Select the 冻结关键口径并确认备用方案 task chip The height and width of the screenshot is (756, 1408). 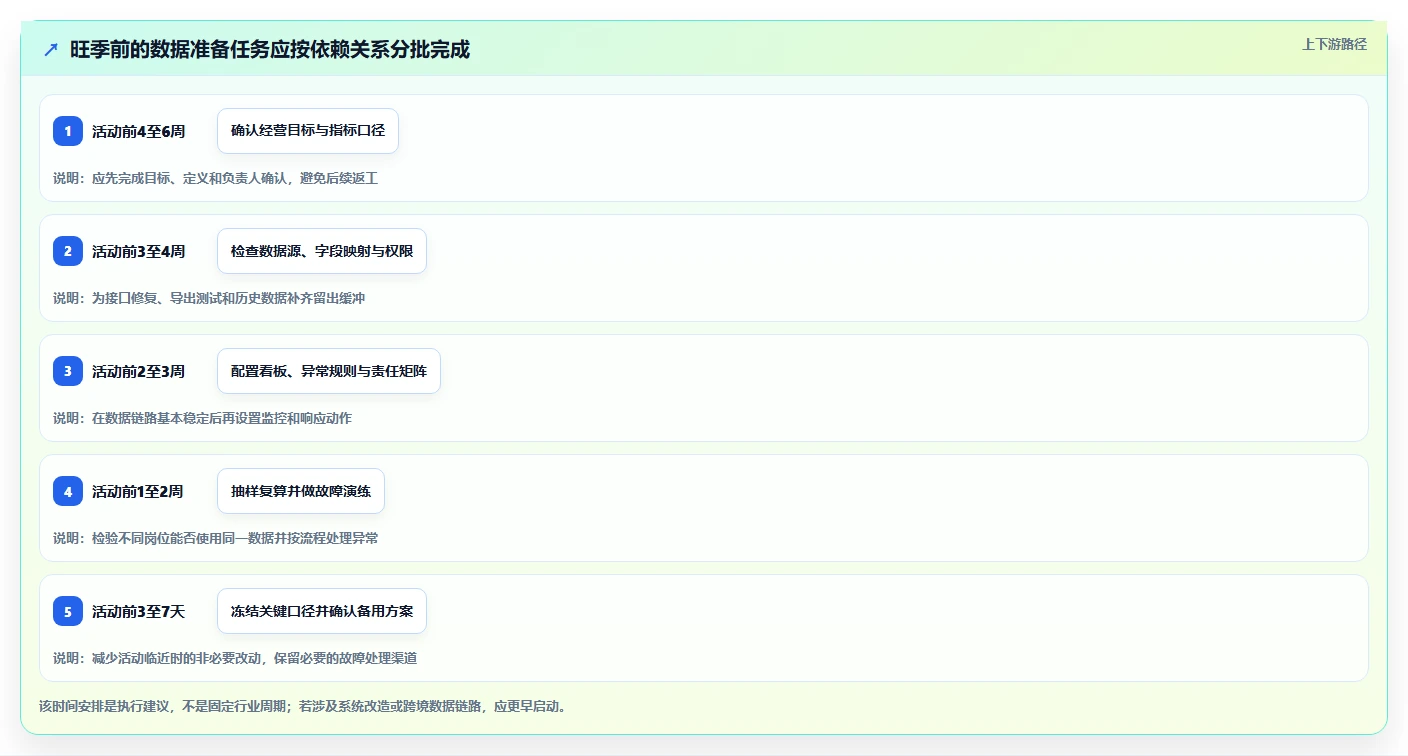[322, 611]
